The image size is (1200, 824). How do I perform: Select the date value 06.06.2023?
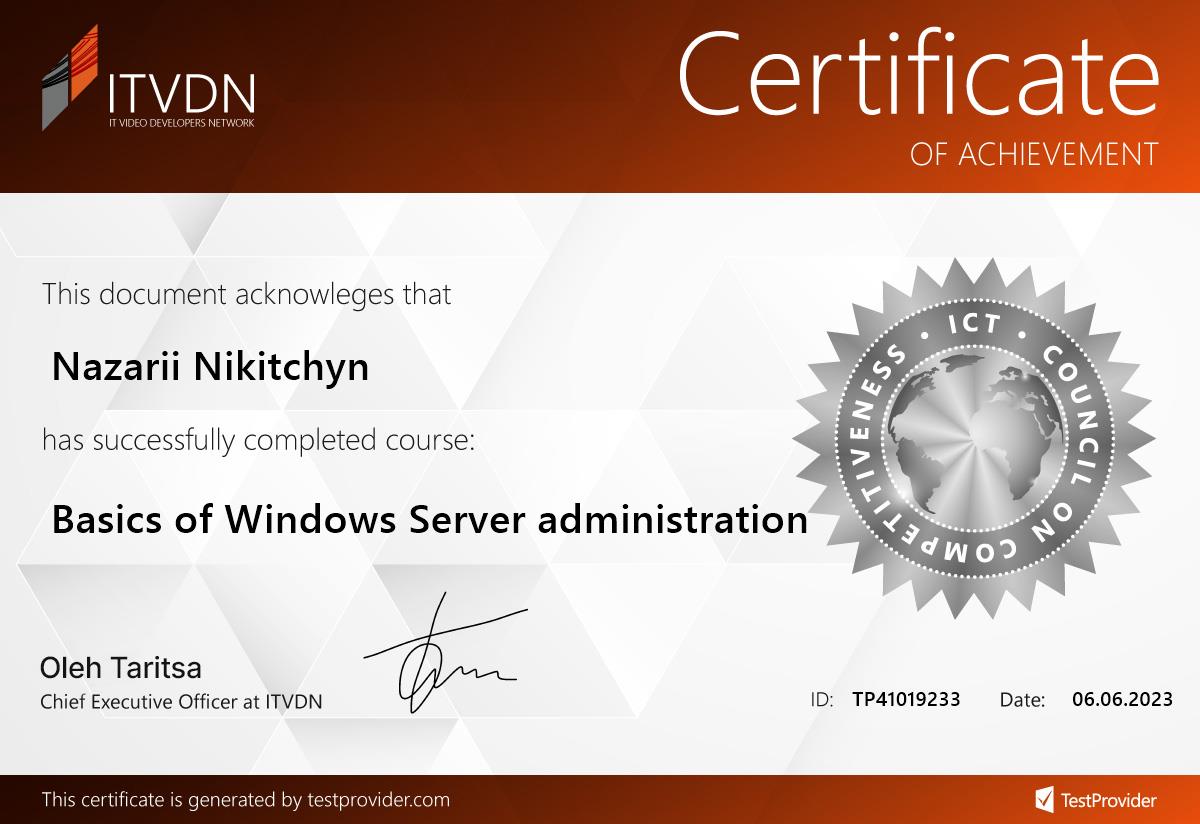pos(1122,700)
